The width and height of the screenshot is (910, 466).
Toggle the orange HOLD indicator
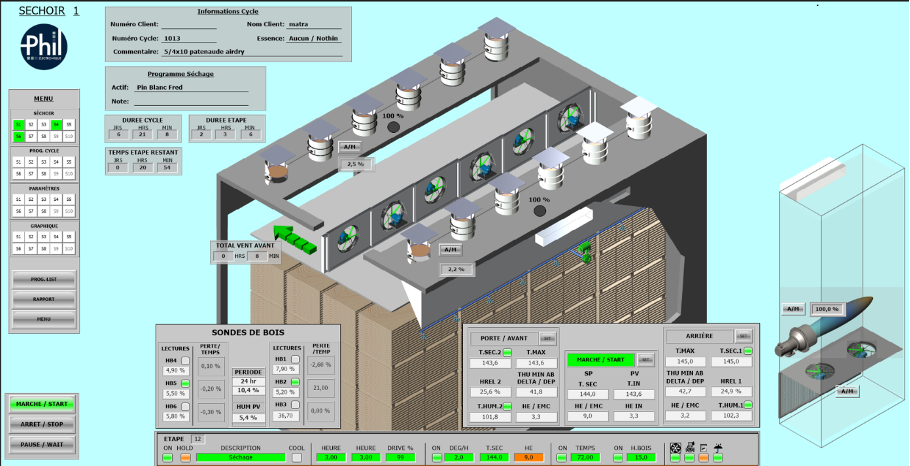point(185,458)
